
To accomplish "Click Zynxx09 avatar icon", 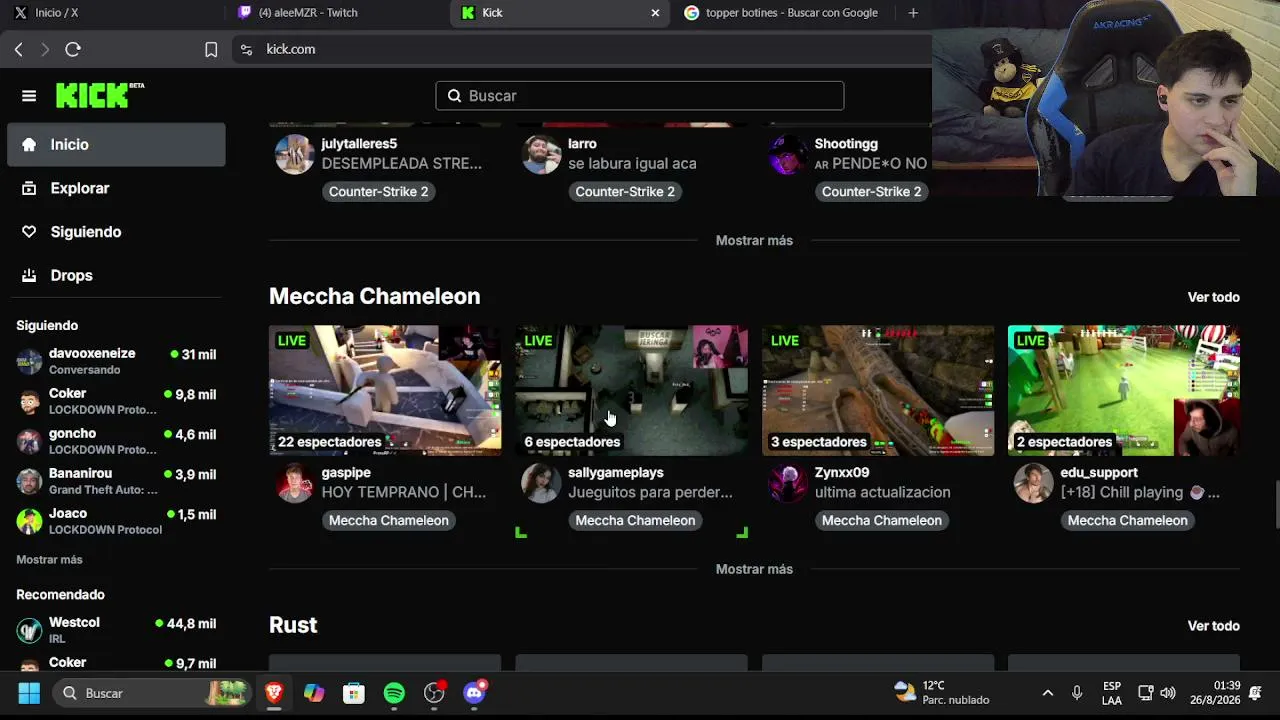I will click(787, 484).
